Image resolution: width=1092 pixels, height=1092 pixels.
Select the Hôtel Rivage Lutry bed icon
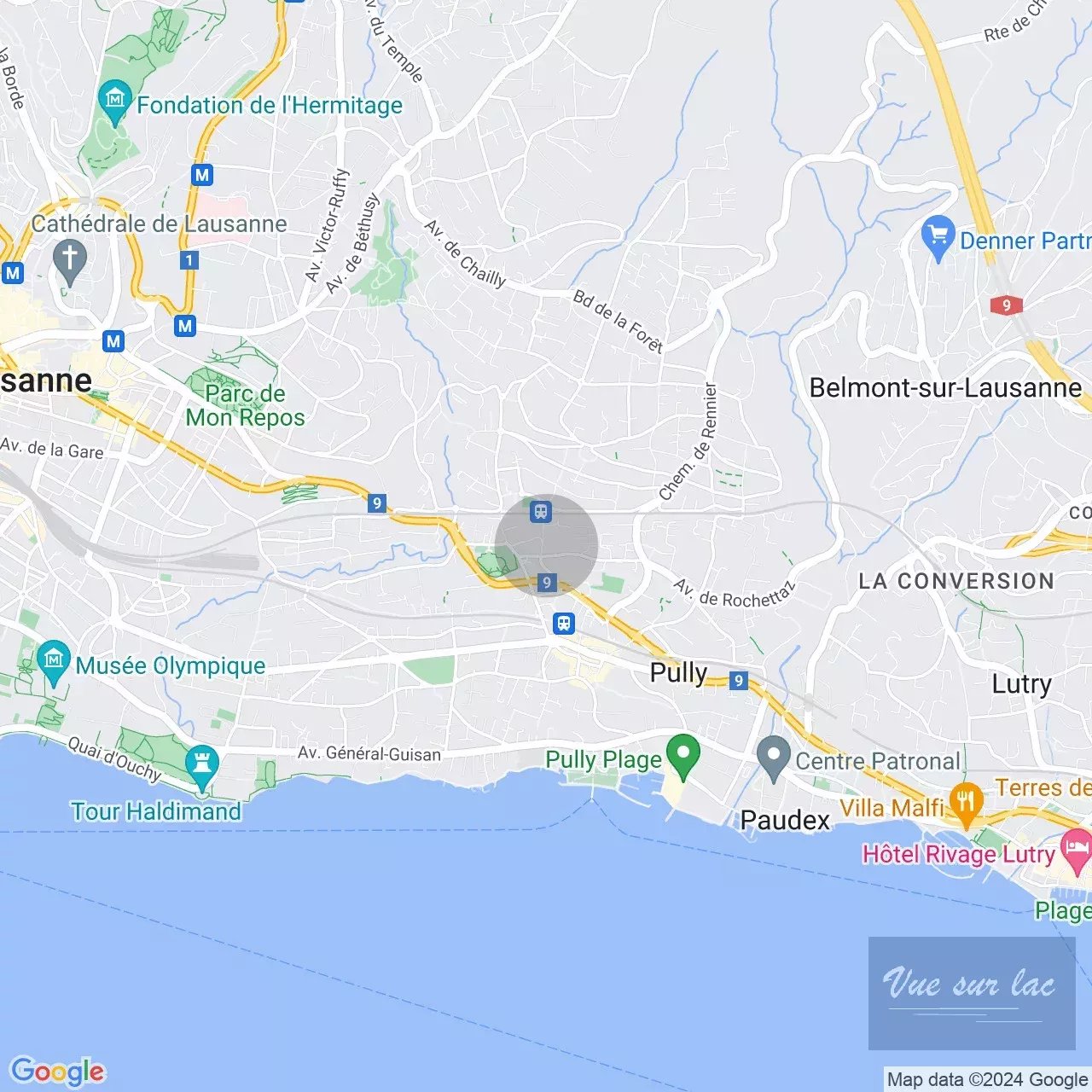1075,851
